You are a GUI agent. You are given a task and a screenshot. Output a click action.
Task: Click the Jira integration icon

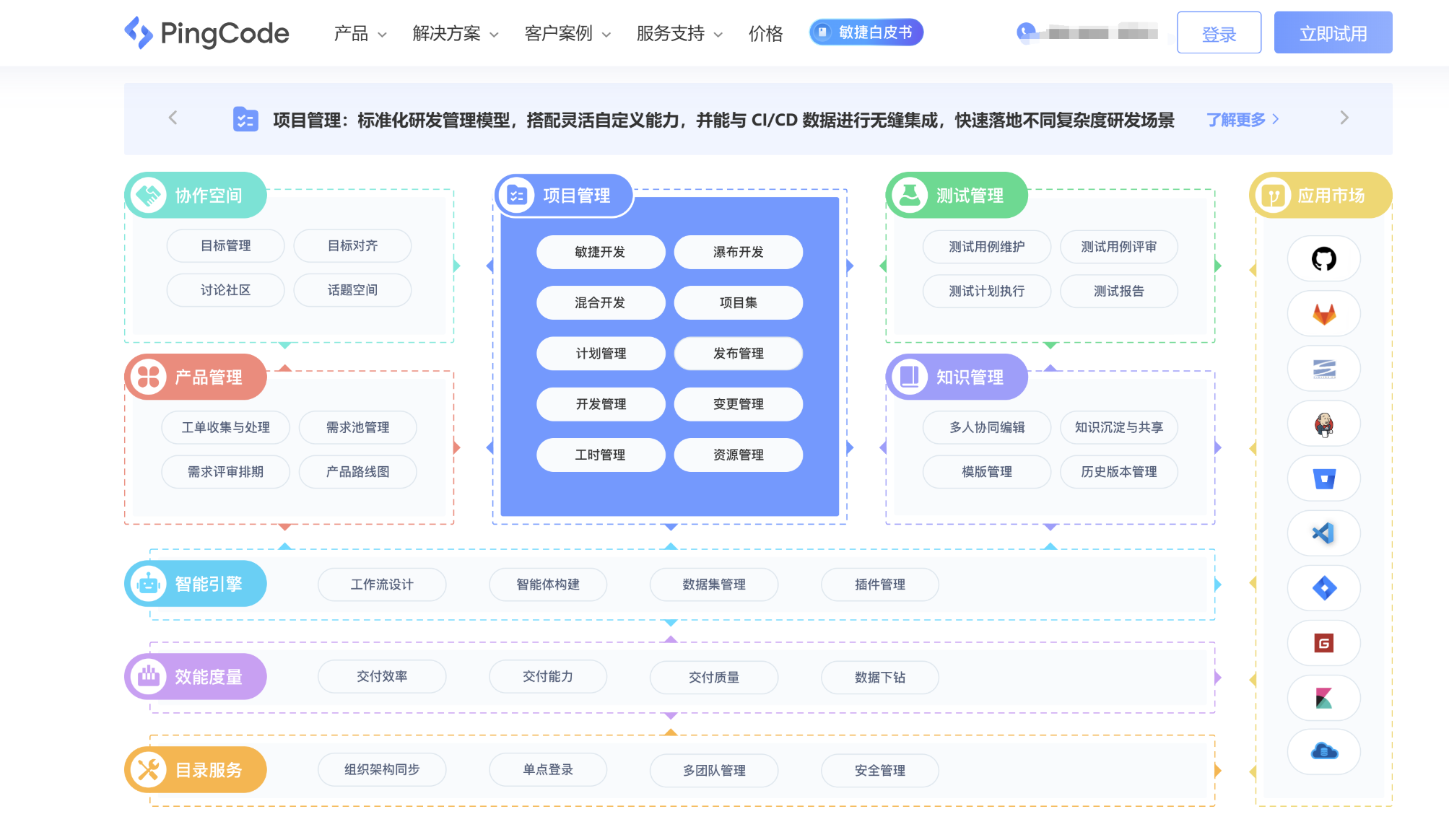[1323, 588]
